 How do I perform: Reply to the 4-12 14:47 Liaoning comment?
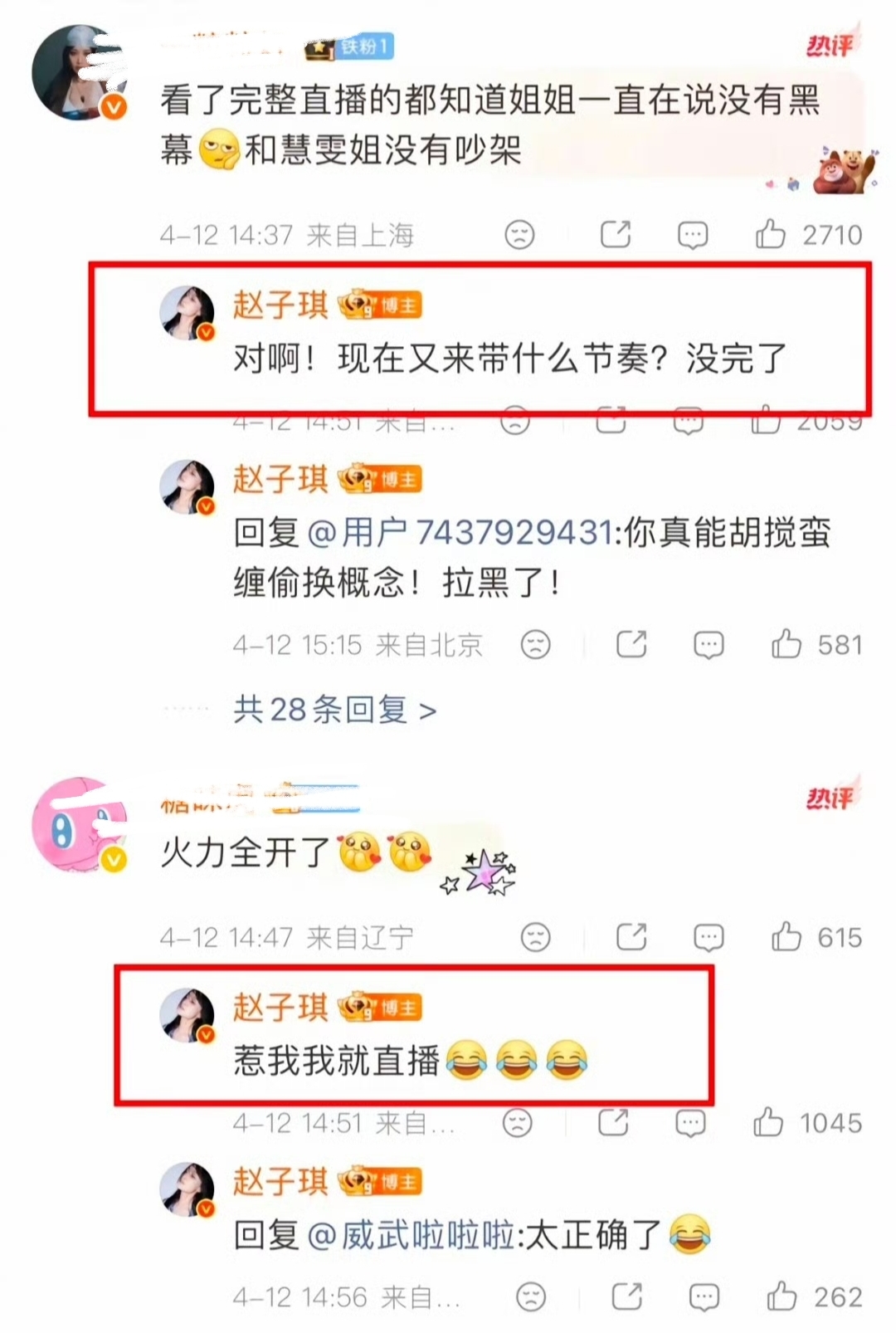[709, 938]
